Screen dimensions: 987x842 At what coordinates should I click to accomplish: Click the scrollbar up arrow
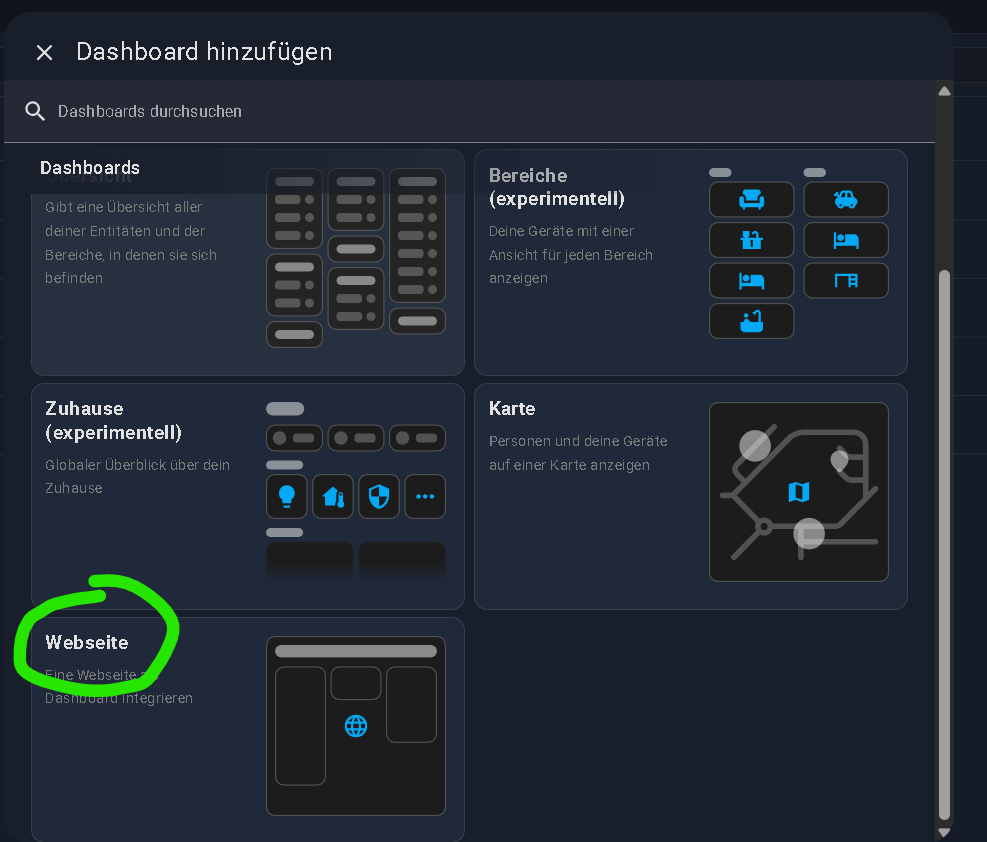pos(943,91)
